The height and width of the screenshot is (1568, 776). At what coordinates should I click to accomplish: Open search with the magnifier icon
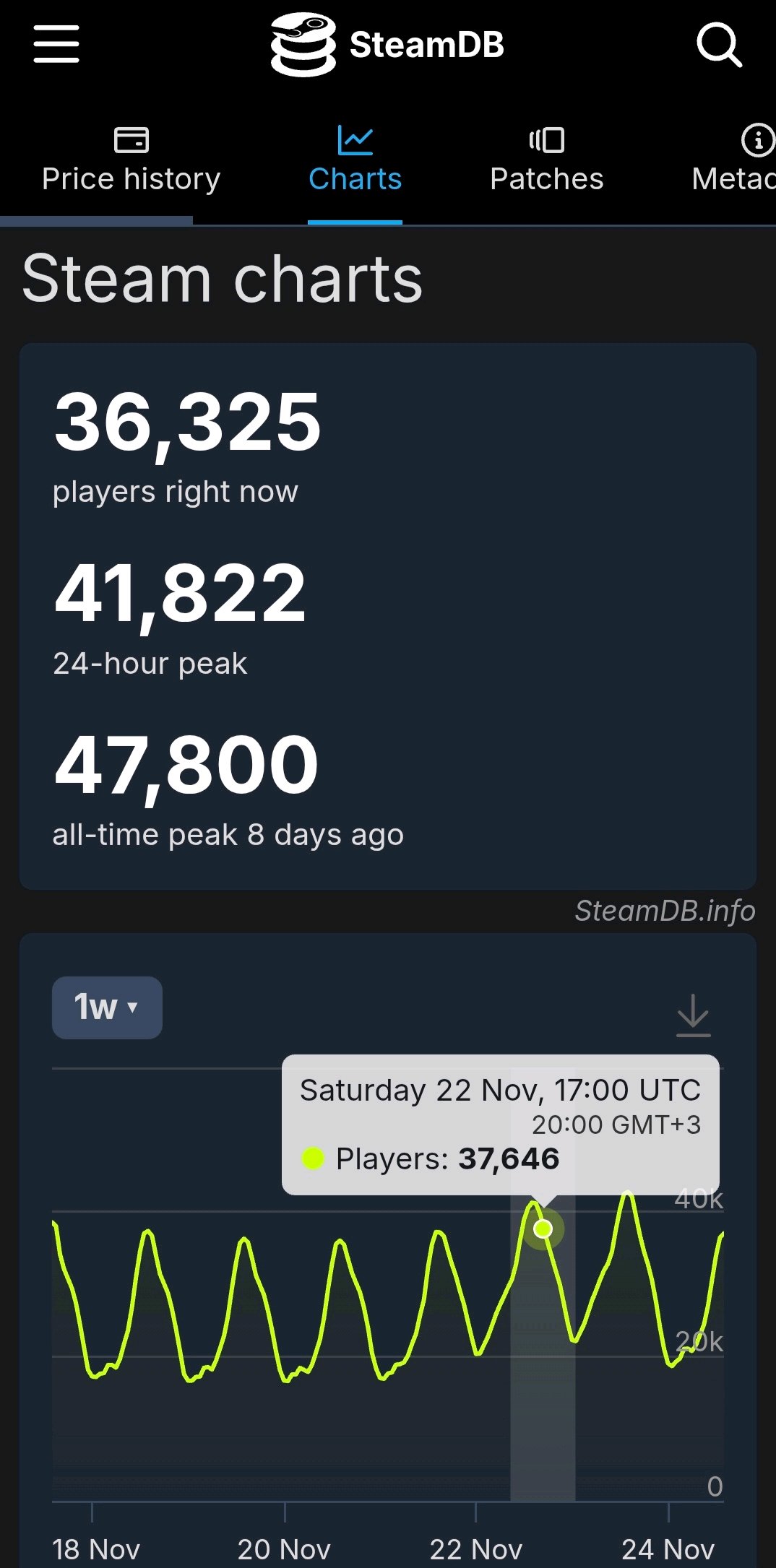718,44
